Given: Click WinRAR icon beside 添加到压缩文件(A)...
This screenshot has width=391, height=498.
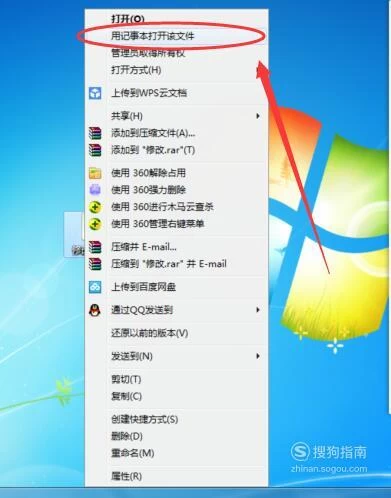Looking at the screenshot, I should click(x=95, y=133).
